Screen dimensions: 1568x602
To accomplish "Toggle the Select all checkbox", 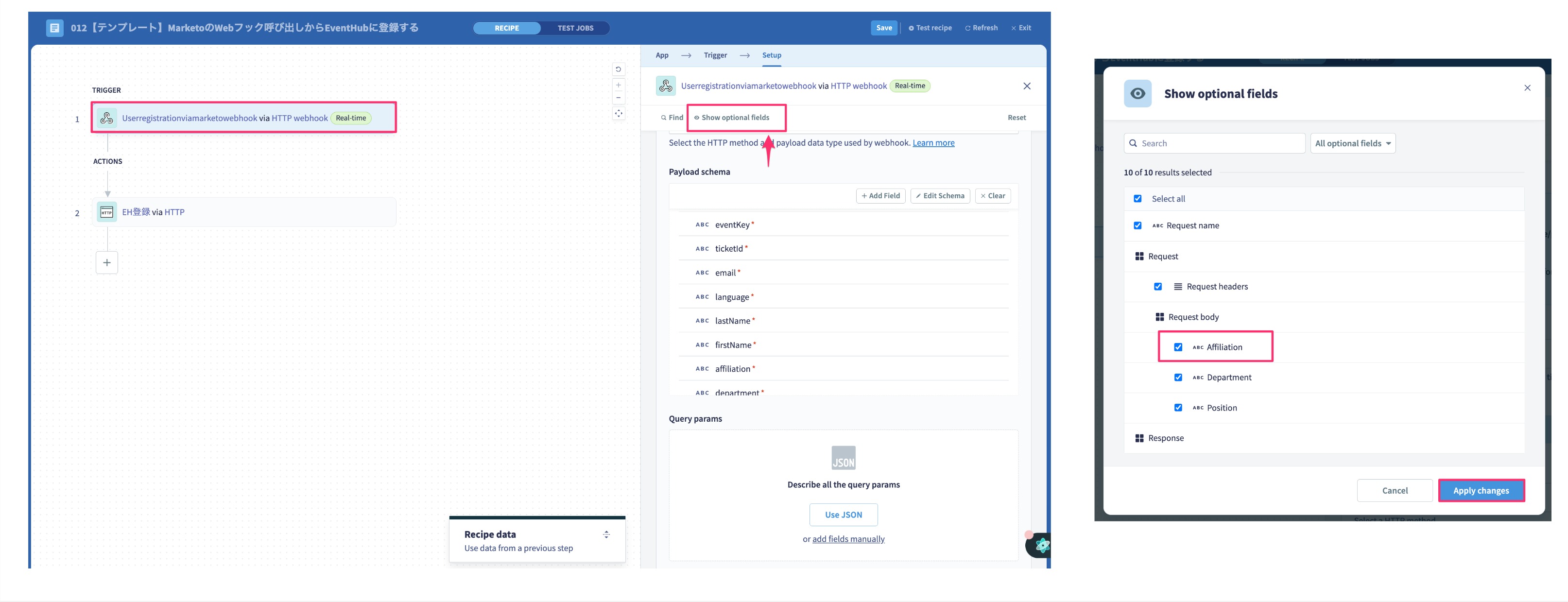I will pyautogui.click(x=1137, y=198).
